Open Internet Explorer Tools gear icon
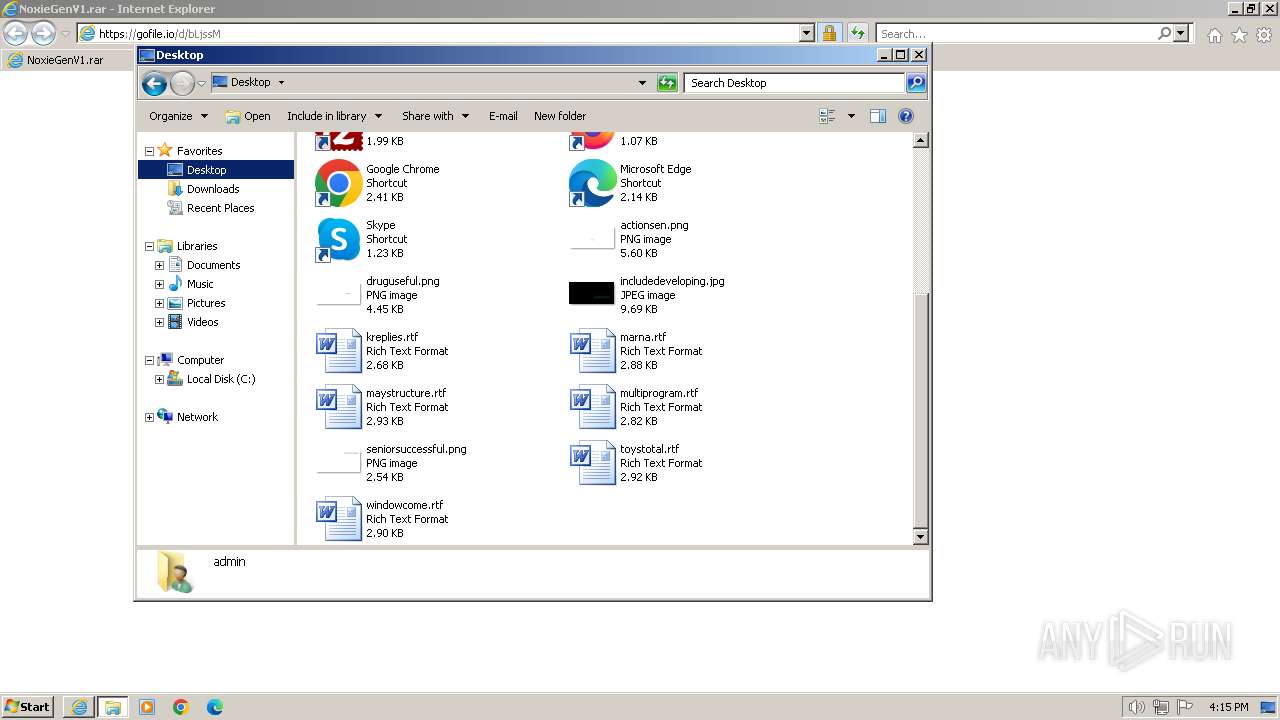This screenshot has width=1280, height=720. (x=1264, y=35)
